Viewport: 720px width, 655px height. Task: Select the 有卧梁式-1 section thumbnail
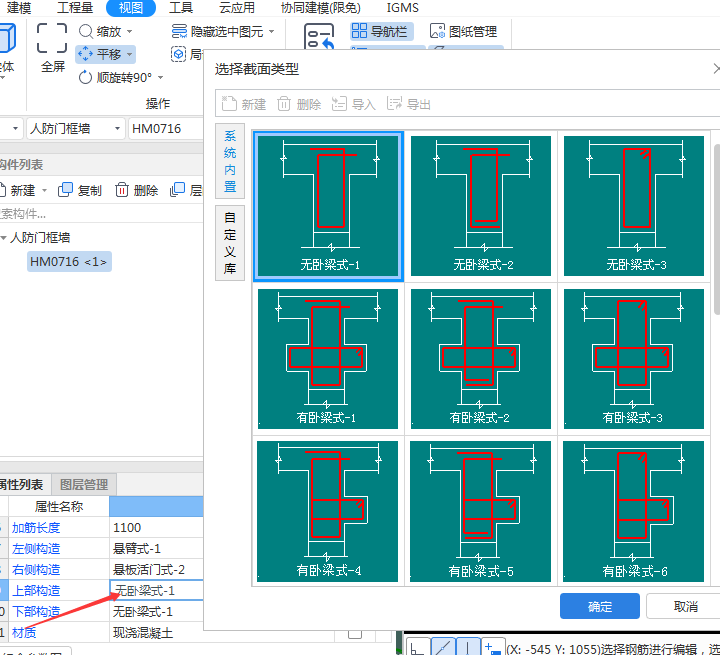tap(328, 359)
